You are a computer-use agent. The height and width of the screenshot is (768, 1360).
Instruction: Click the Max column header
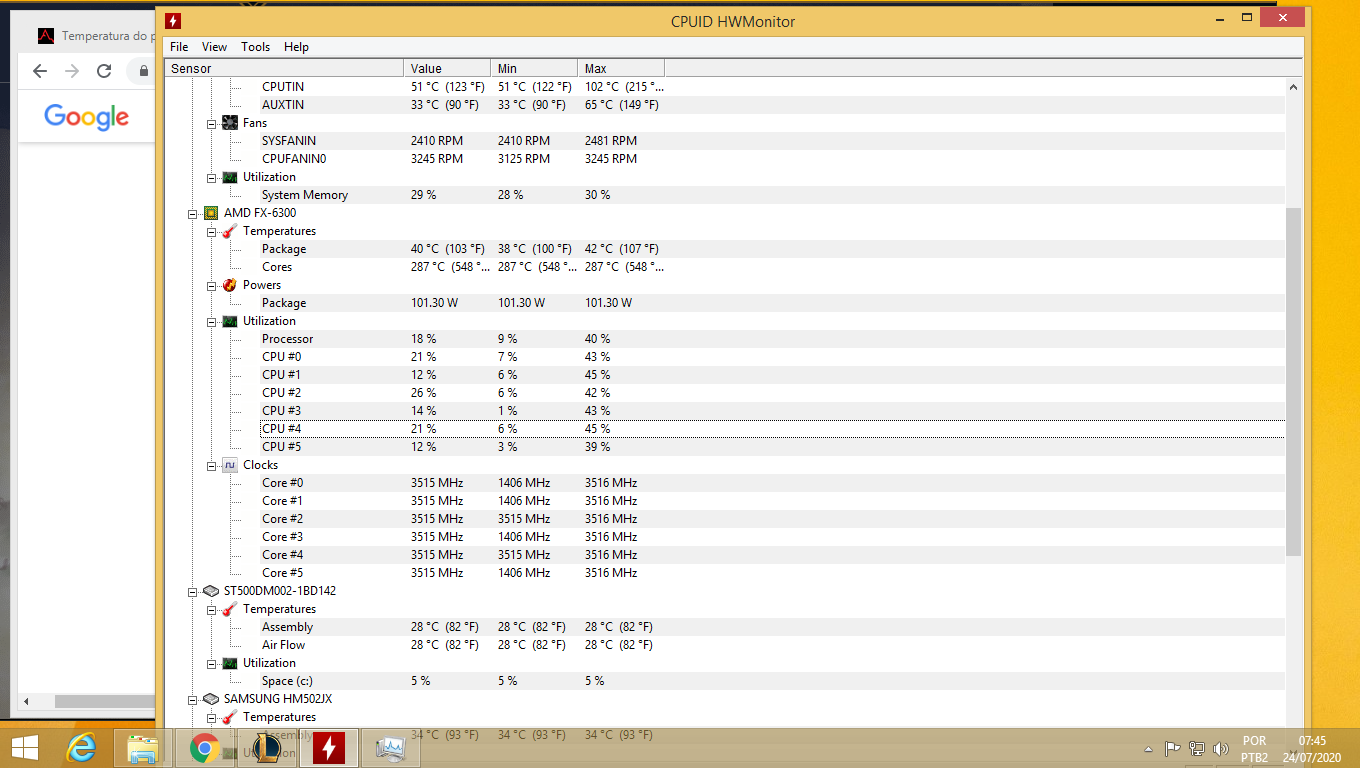coord(622,68)
